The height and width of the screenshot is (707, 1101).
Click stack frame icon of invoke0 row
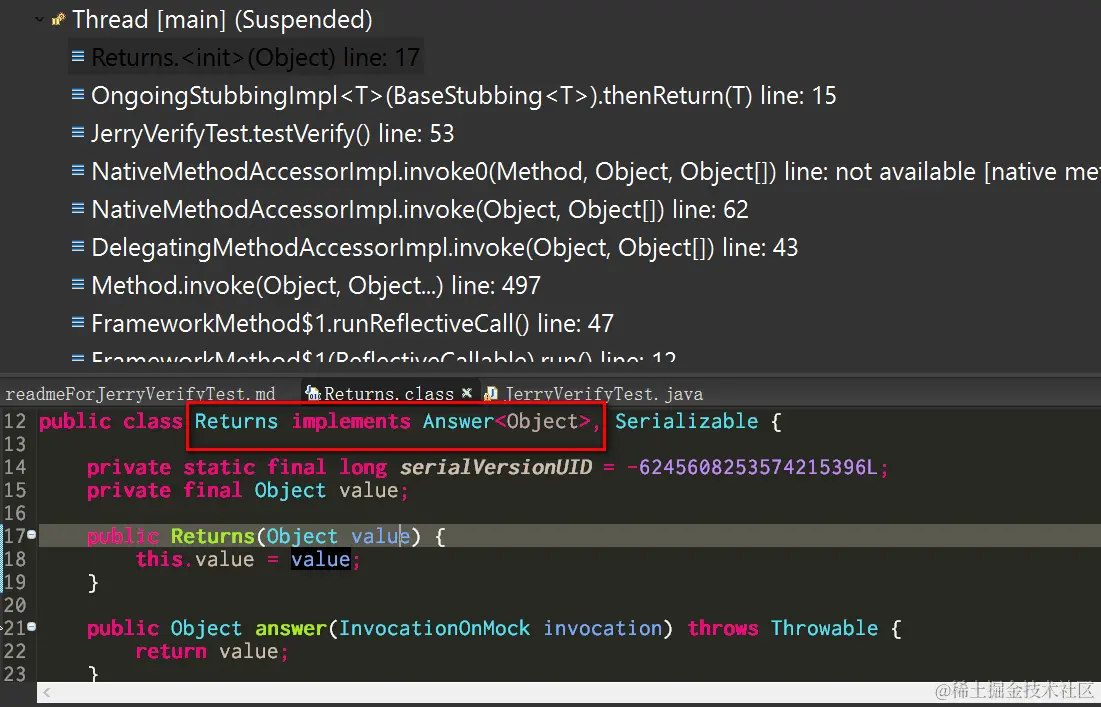78,170
